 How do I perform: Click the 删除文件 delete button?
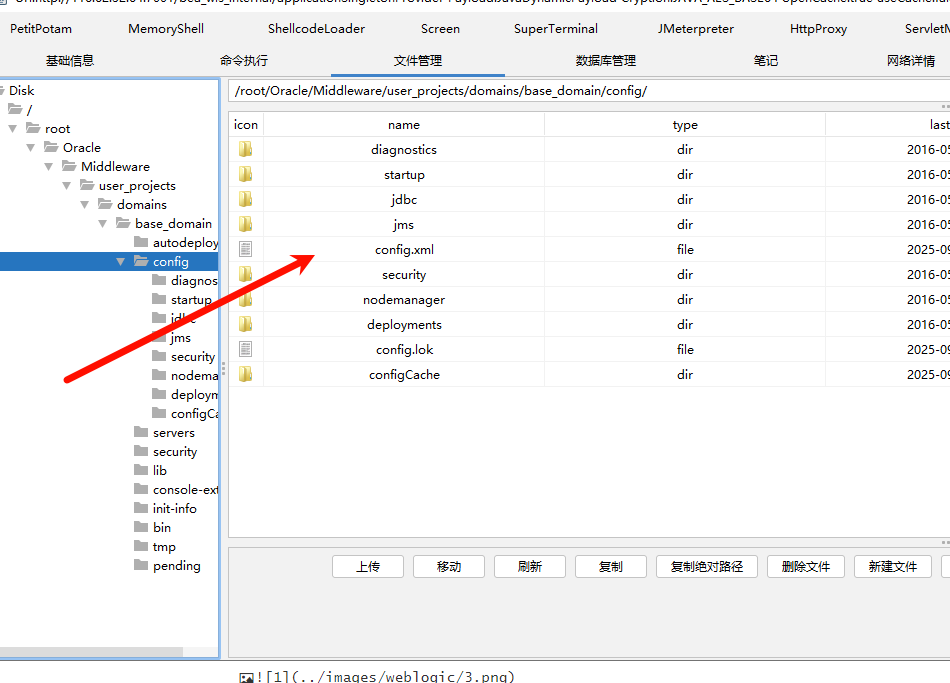coord(806,567)
